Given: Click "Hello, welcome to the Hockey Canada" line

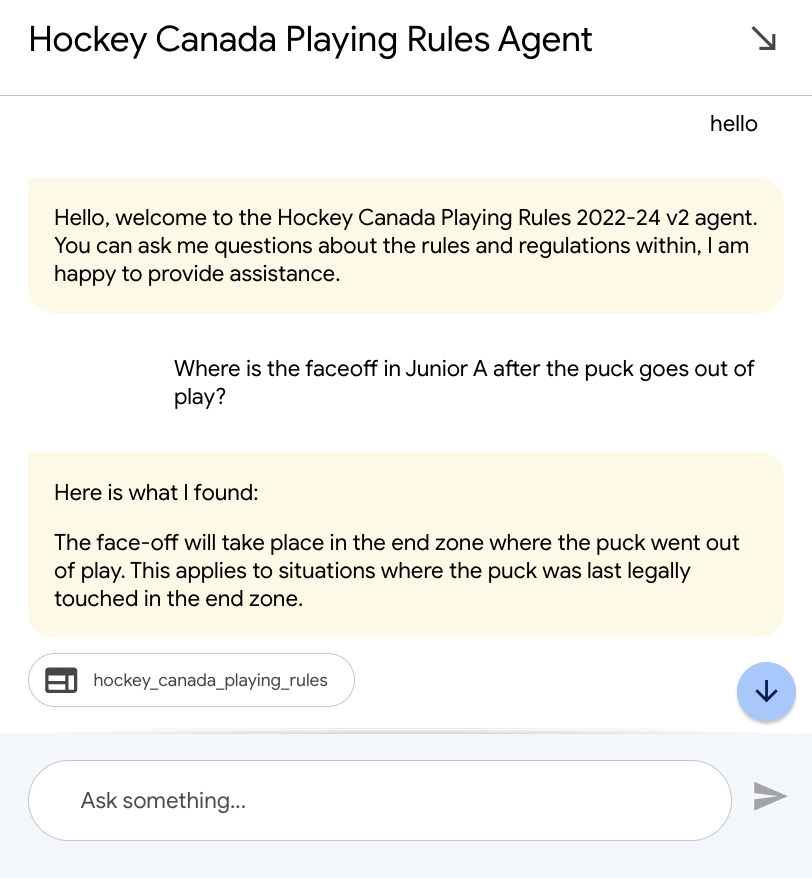Looking at the screenshot, I should click(x=405, y=217).
